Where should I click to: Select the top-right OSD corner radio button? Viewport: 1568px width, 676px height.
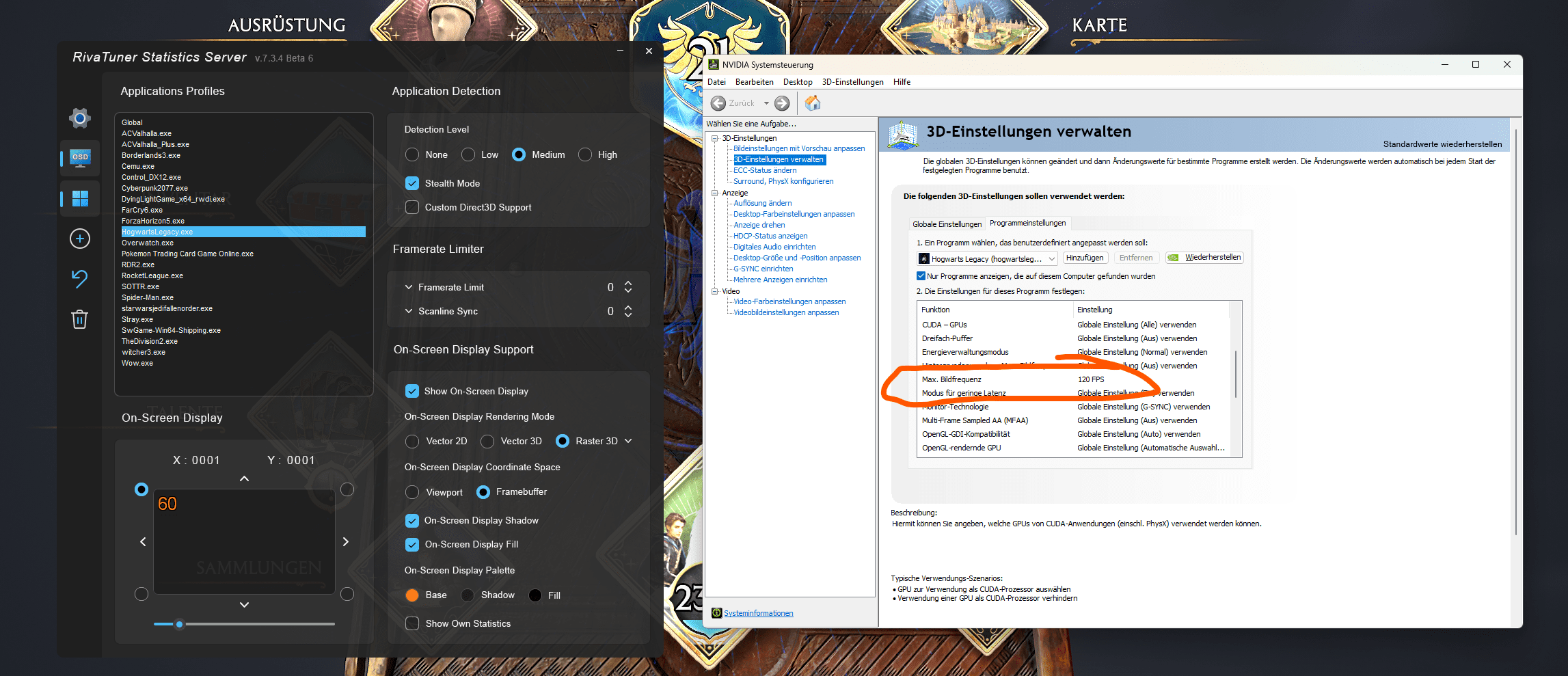pos(347,489)
